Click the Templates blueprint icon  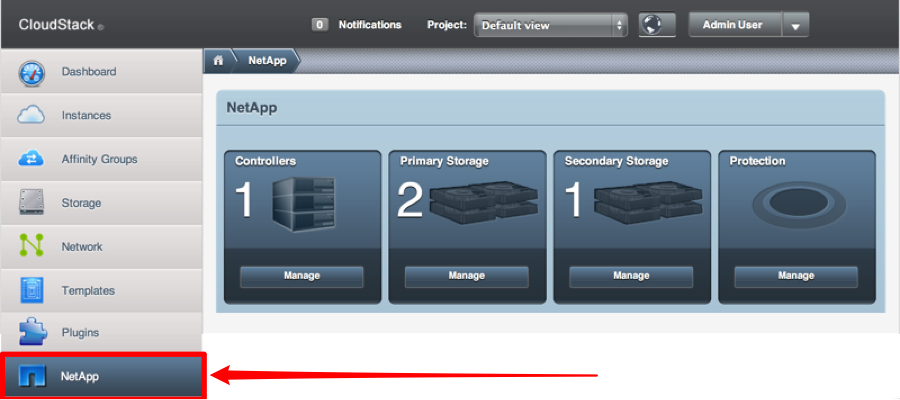[31, 290]
